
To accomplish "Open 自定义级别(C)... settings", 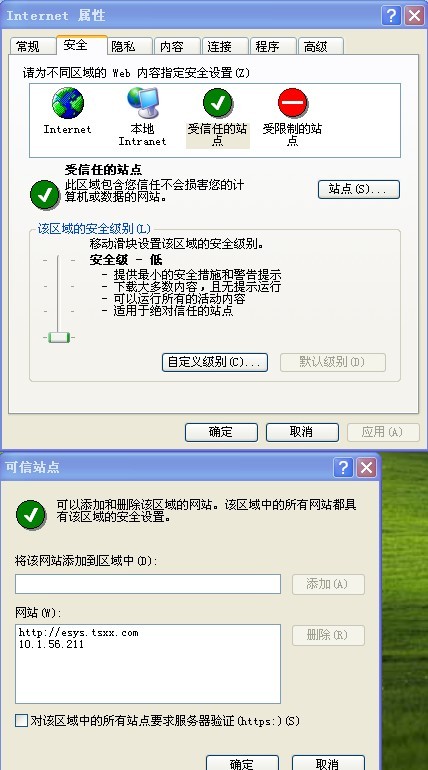I will coord(215,362).
